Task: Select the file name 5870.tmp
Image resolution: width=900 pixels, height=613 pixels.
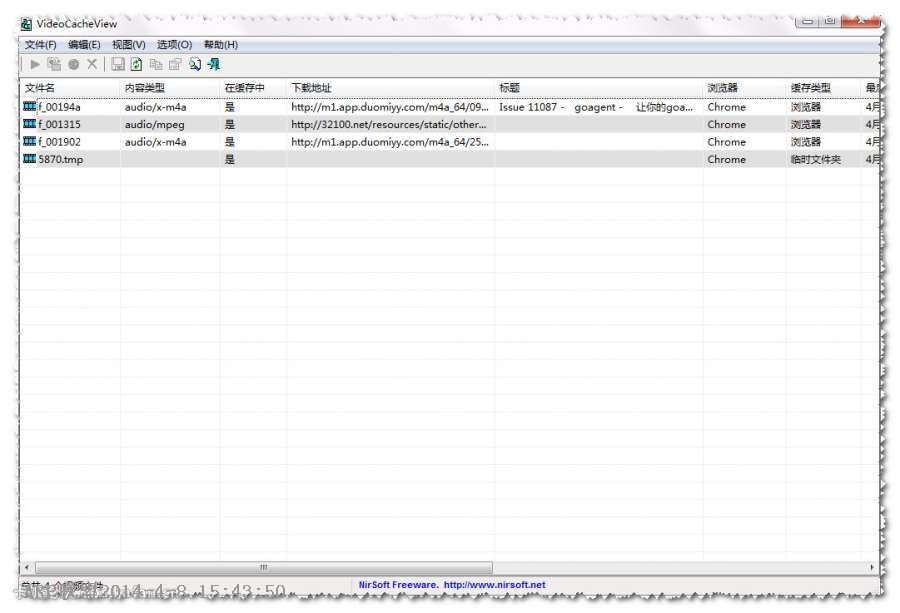Action: pos(60,159)
